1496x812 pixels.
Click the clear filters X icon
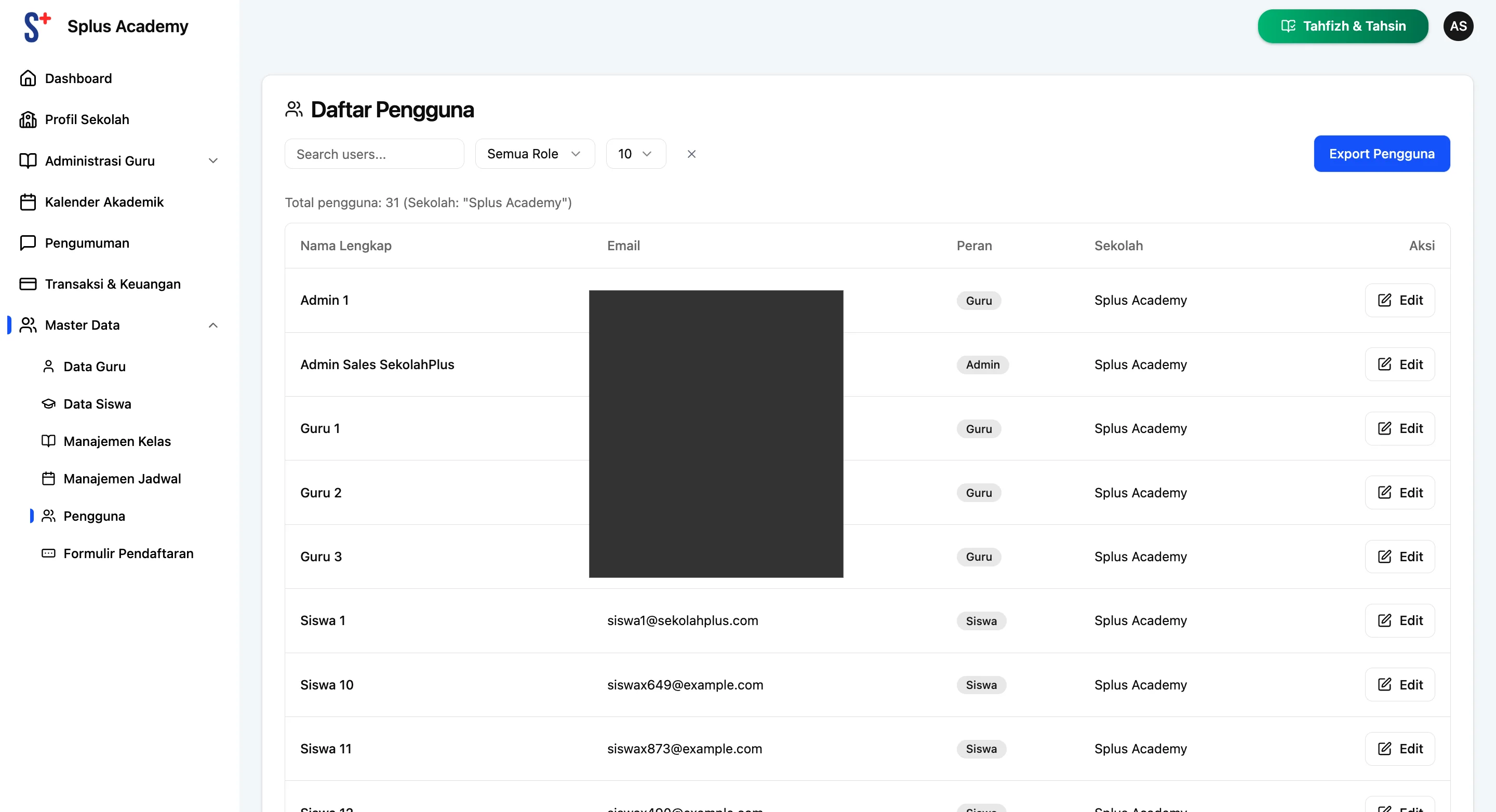point(691,154)
